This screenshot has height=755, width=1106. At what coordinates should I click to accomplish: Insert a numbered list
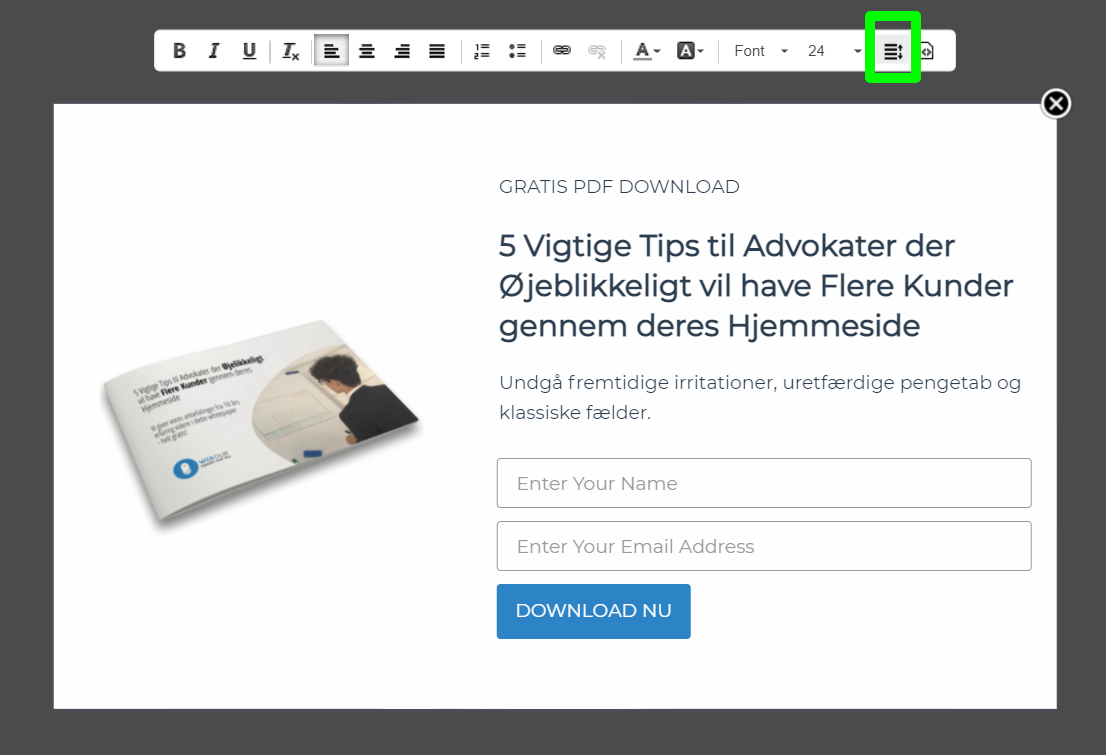click(482, 51)
